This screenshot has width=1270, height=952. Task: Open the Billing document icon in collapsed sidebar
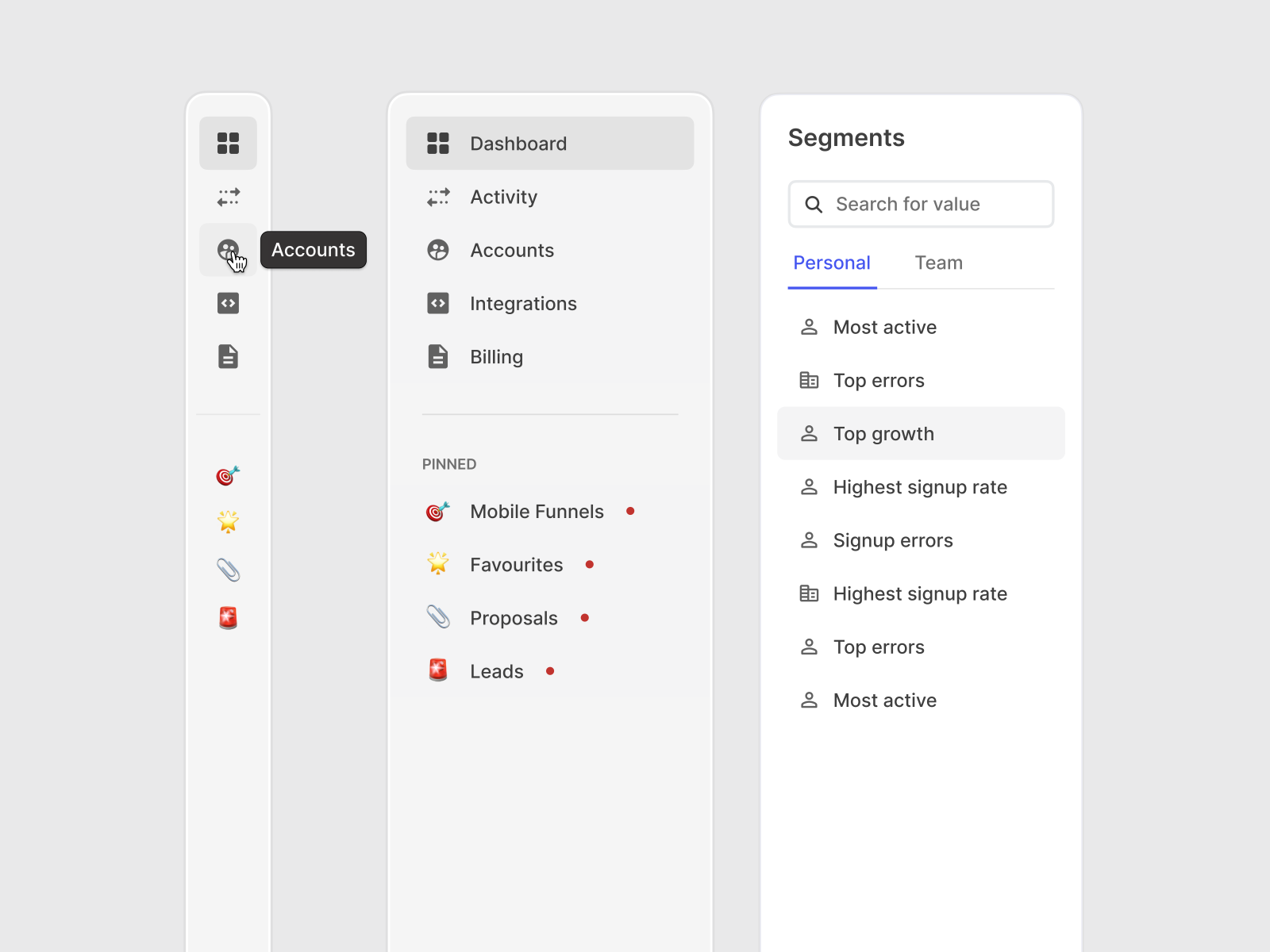228,356
